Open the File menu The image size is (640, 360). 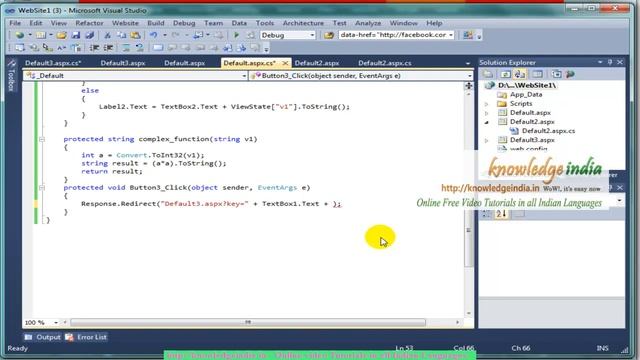(15, 23)
